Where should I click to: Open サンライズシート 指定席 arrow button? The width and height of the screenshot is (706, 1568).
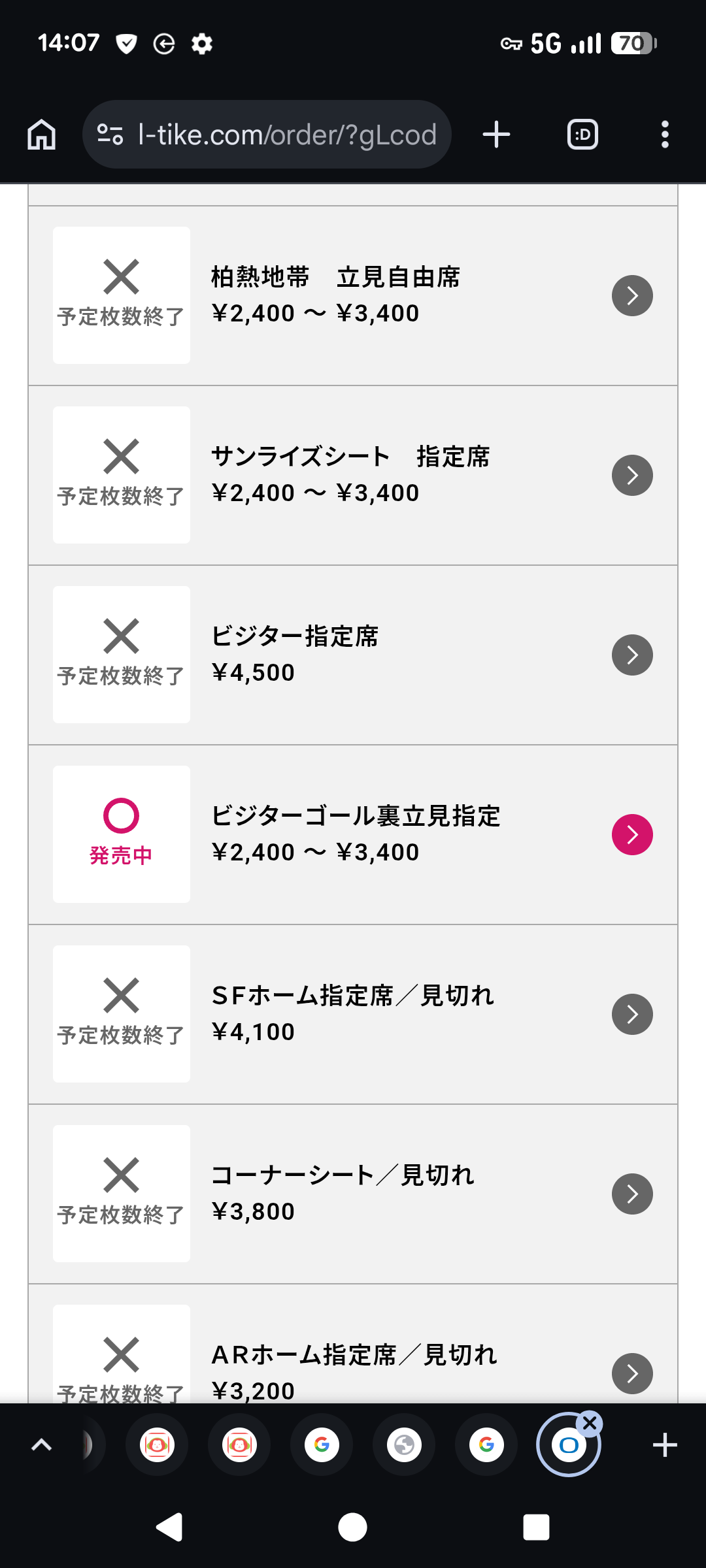pyautogui.click(x=632, y=476)
